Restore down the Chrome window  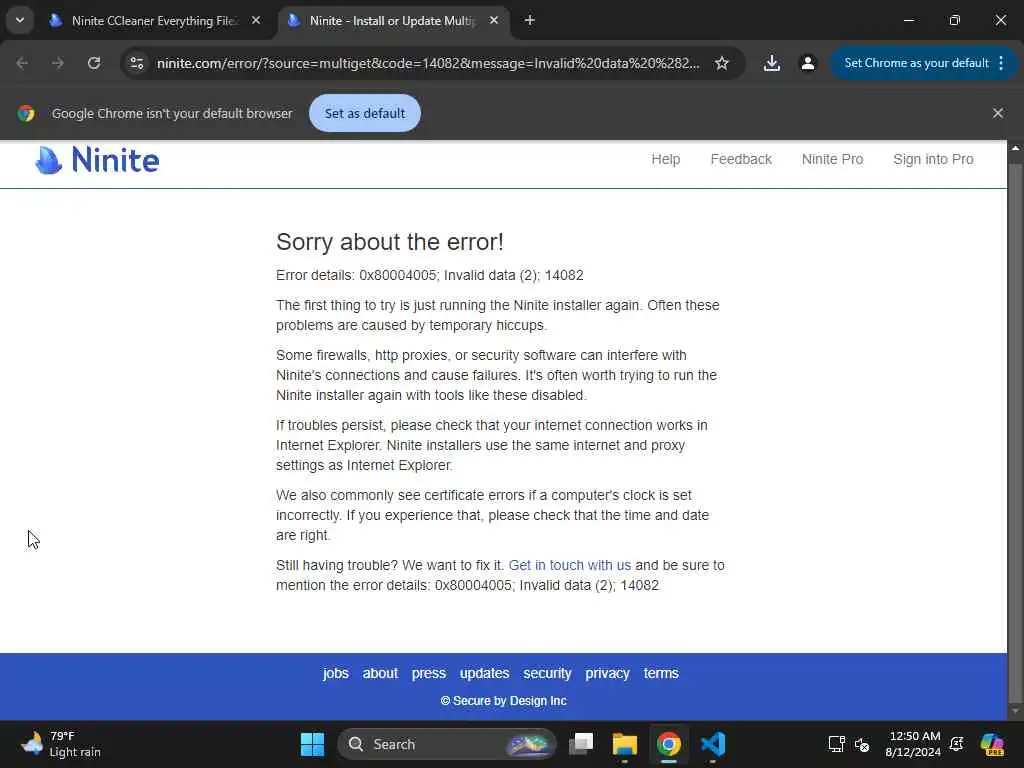coord(955,21)
